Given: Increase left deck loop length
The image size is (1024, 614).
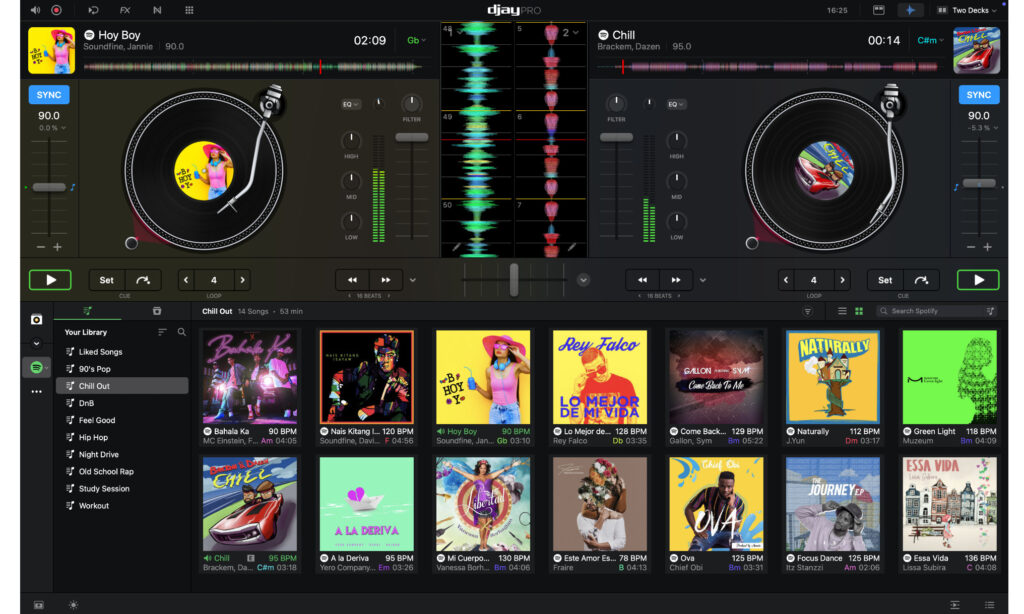Looking at the screenshot, I should click(x=242, y=280).
